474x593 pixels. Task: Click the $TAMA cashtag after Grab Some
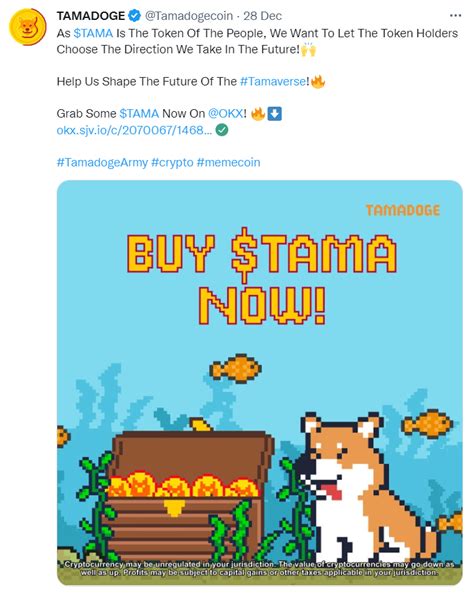[x=139, y=113]
